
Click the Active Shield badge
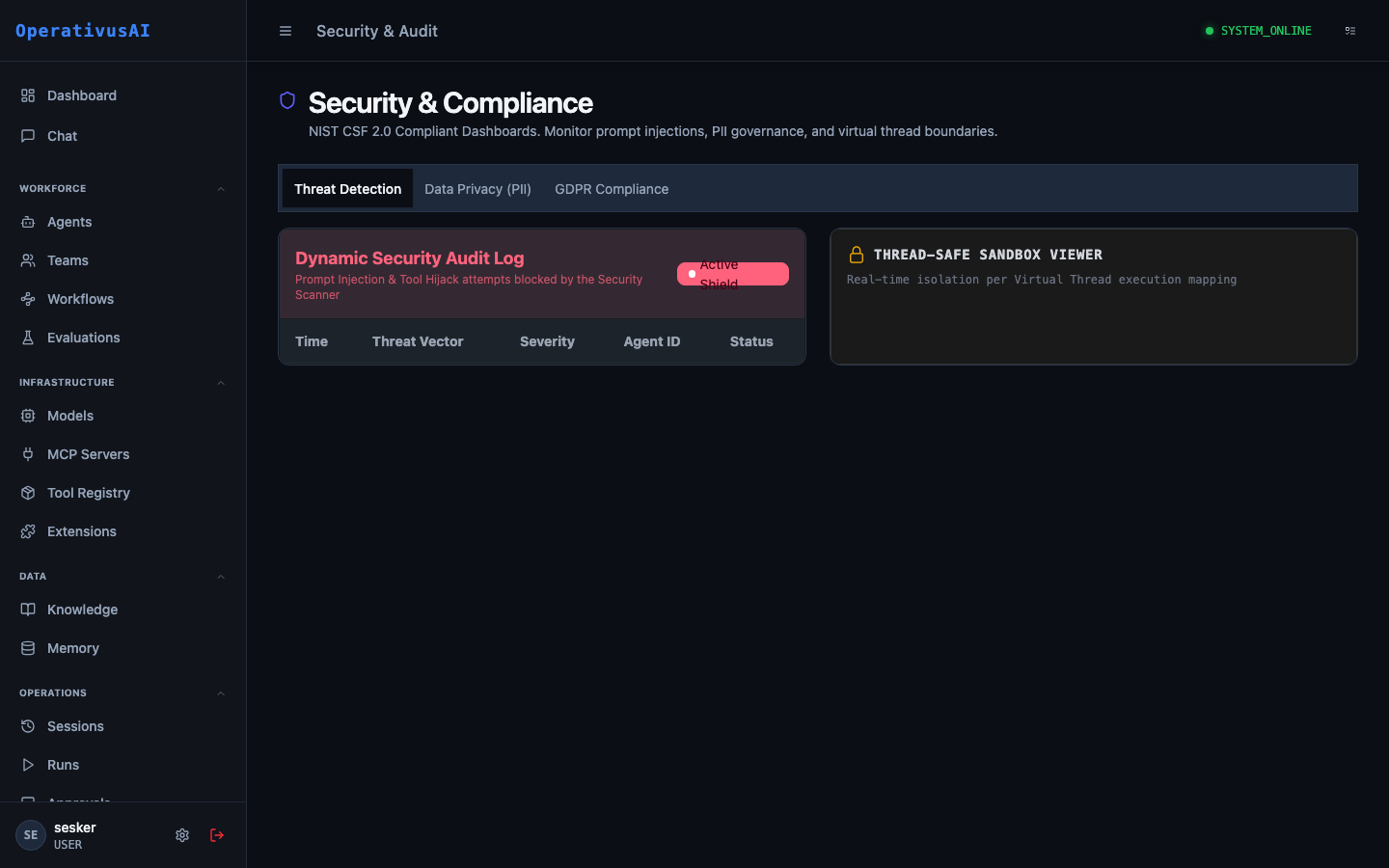pyautogui.click(x=733, y=274)
